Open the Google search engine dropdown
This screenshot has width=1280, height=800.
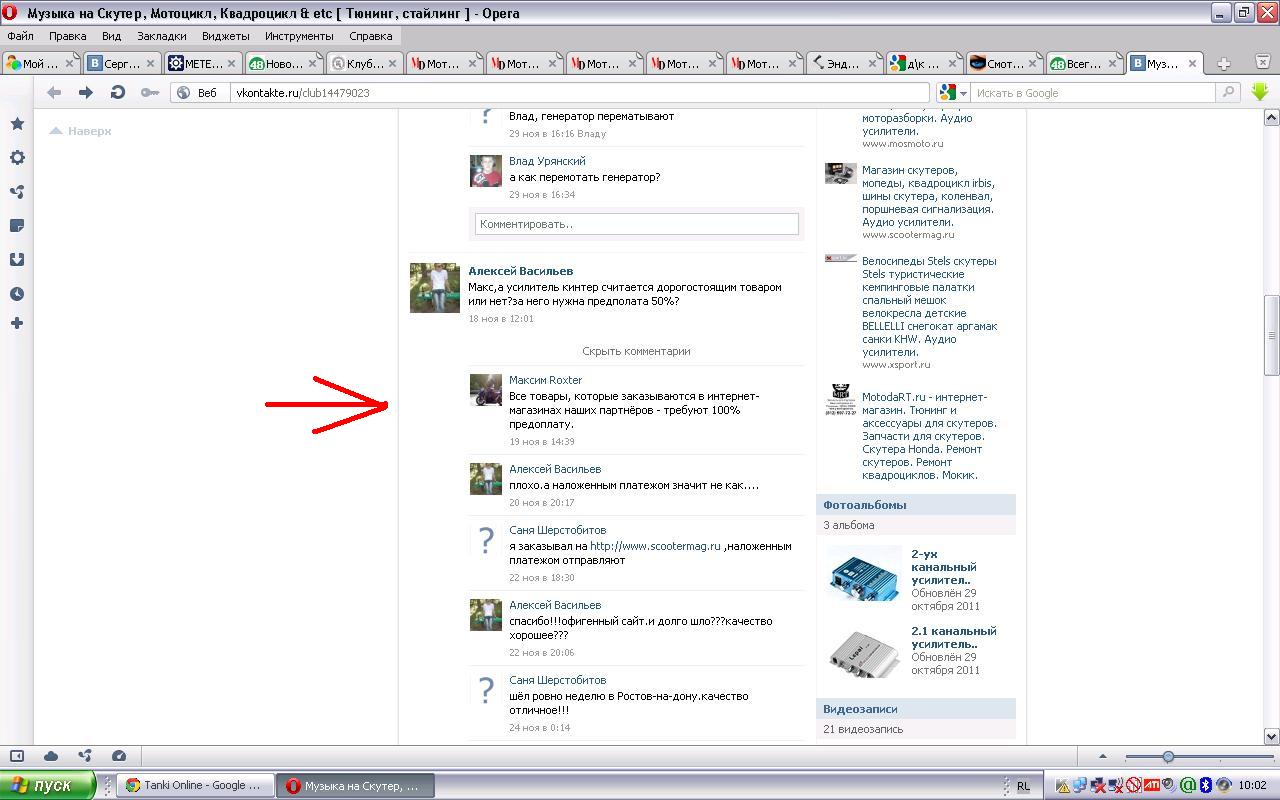tap(953, 93)
